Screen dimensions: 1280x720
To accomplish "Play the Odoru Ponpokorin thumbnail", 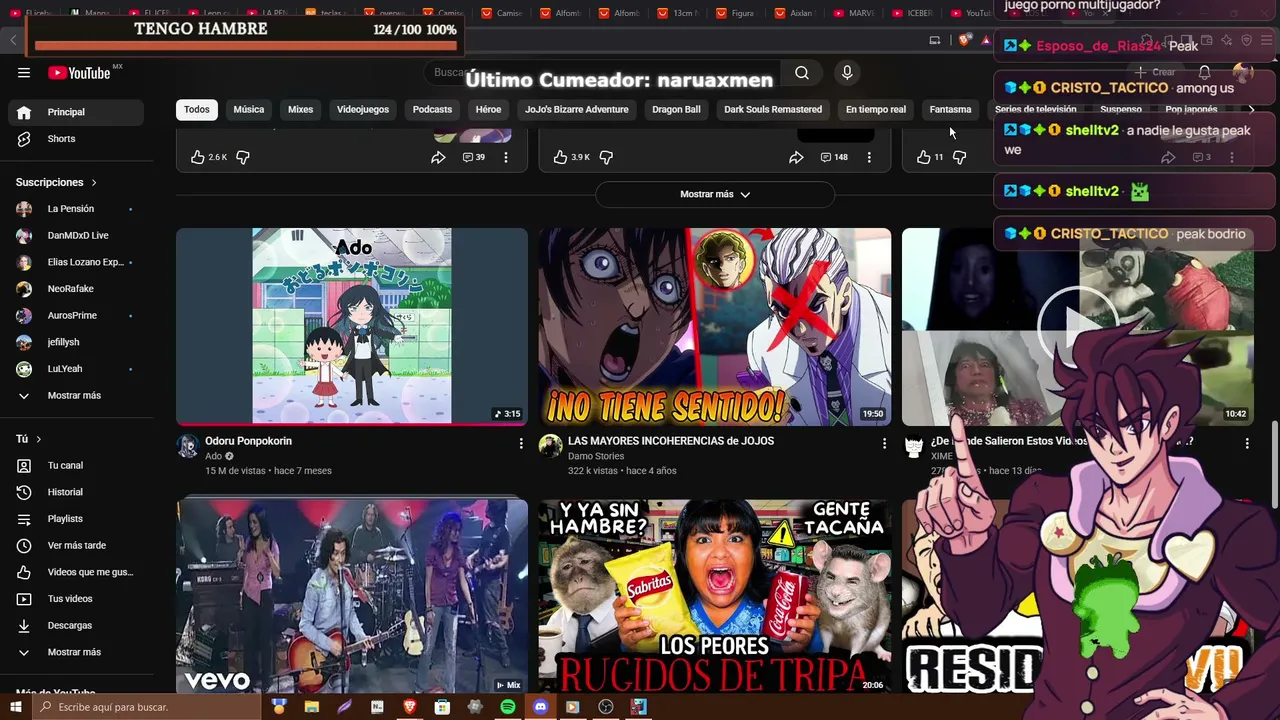I will [352, 326].
